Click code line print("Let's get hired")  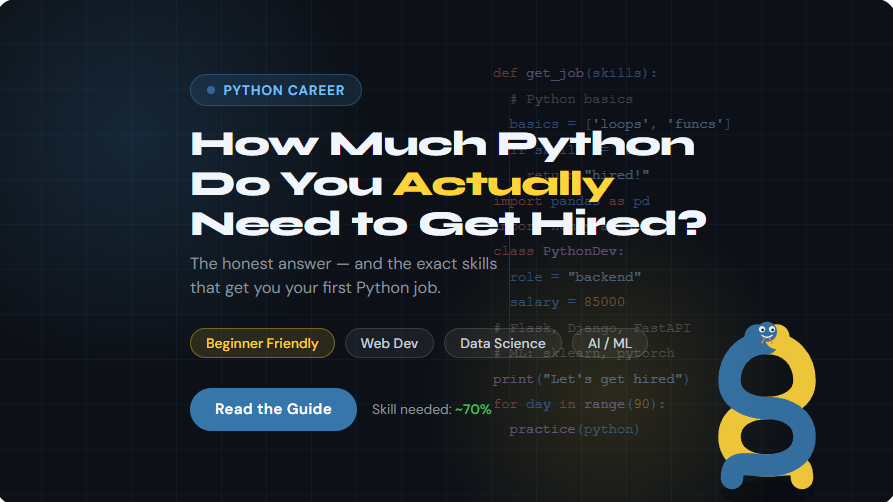coord(591,379)
